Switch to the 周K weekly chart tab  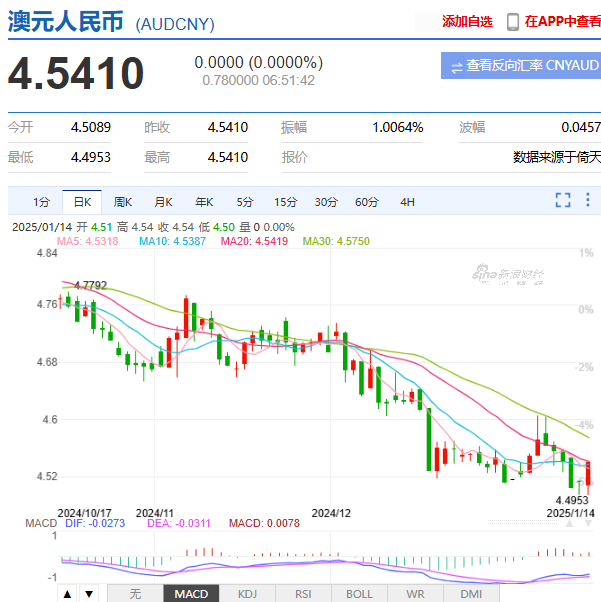click(x=123, y=201)
